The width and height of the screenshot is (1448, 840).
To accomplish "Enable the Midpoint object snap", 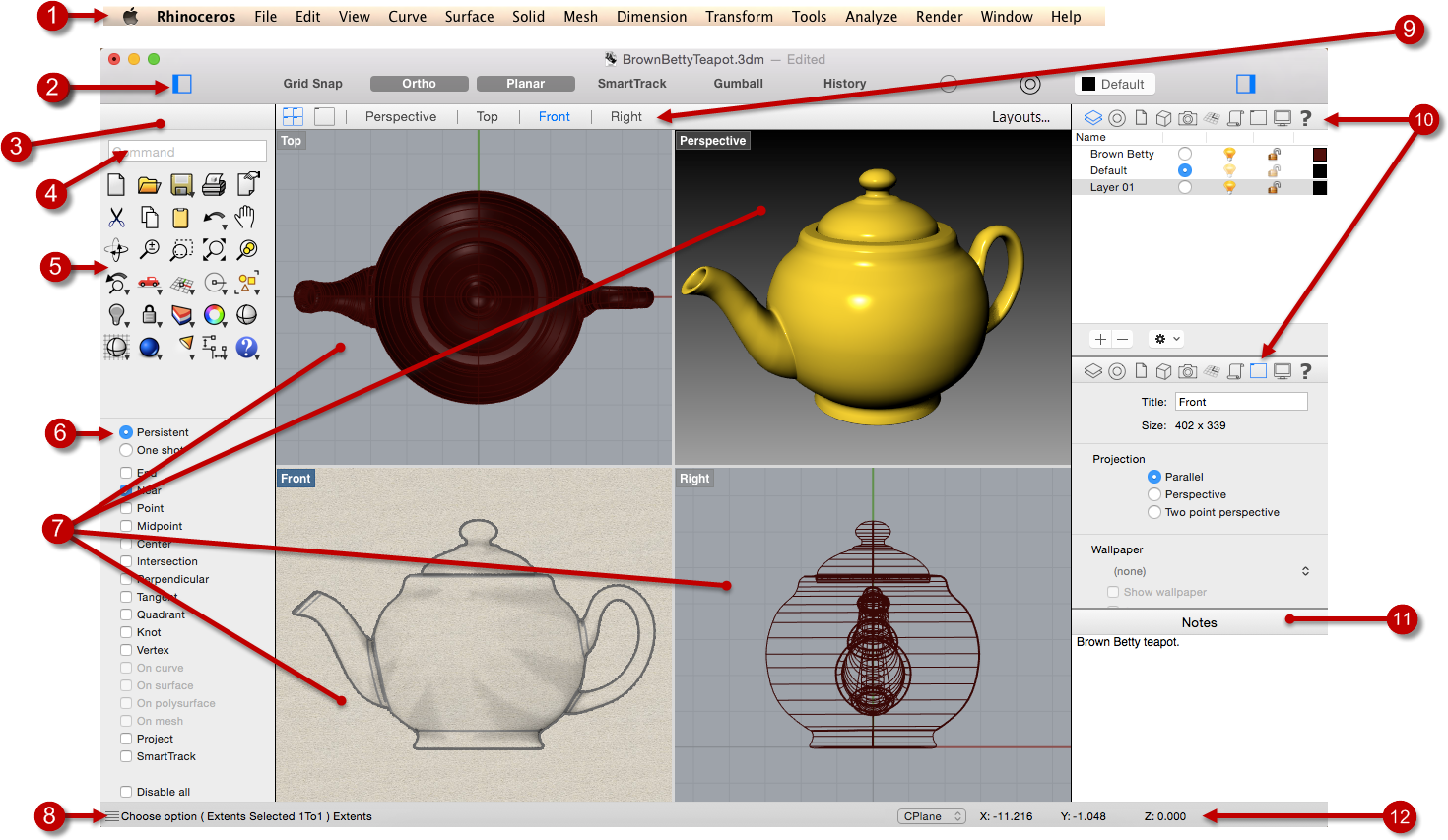I will click(125, 525).
